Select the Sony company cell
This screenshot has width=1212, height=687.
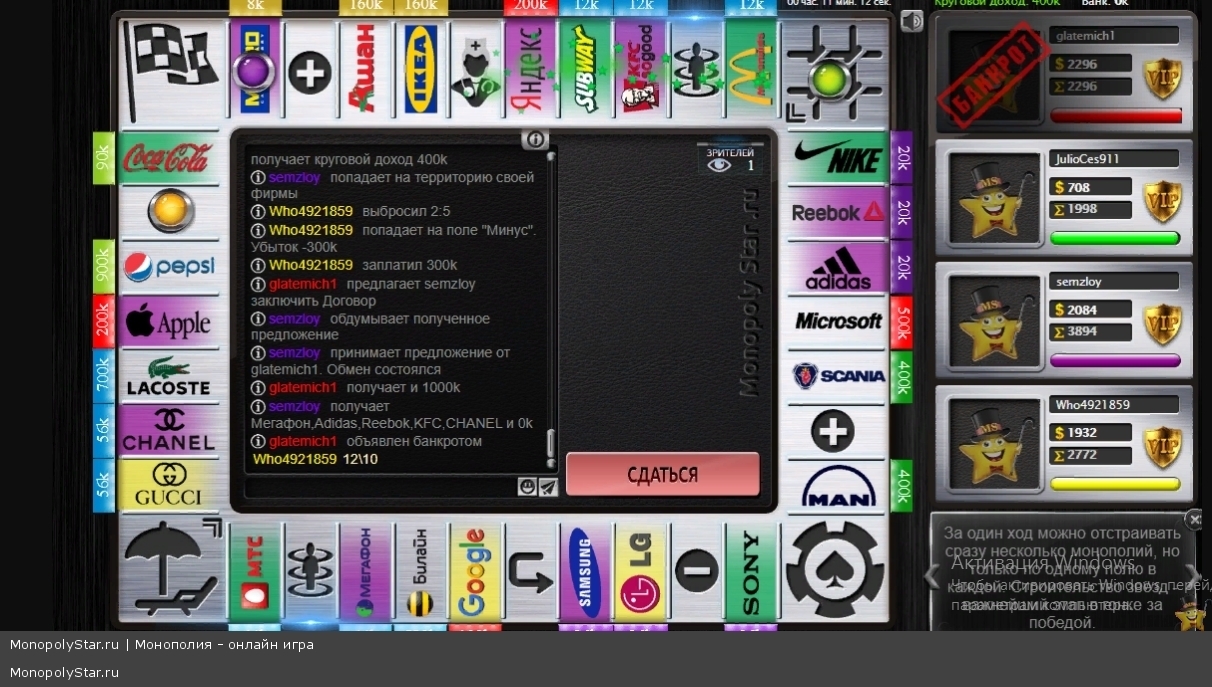751,571
